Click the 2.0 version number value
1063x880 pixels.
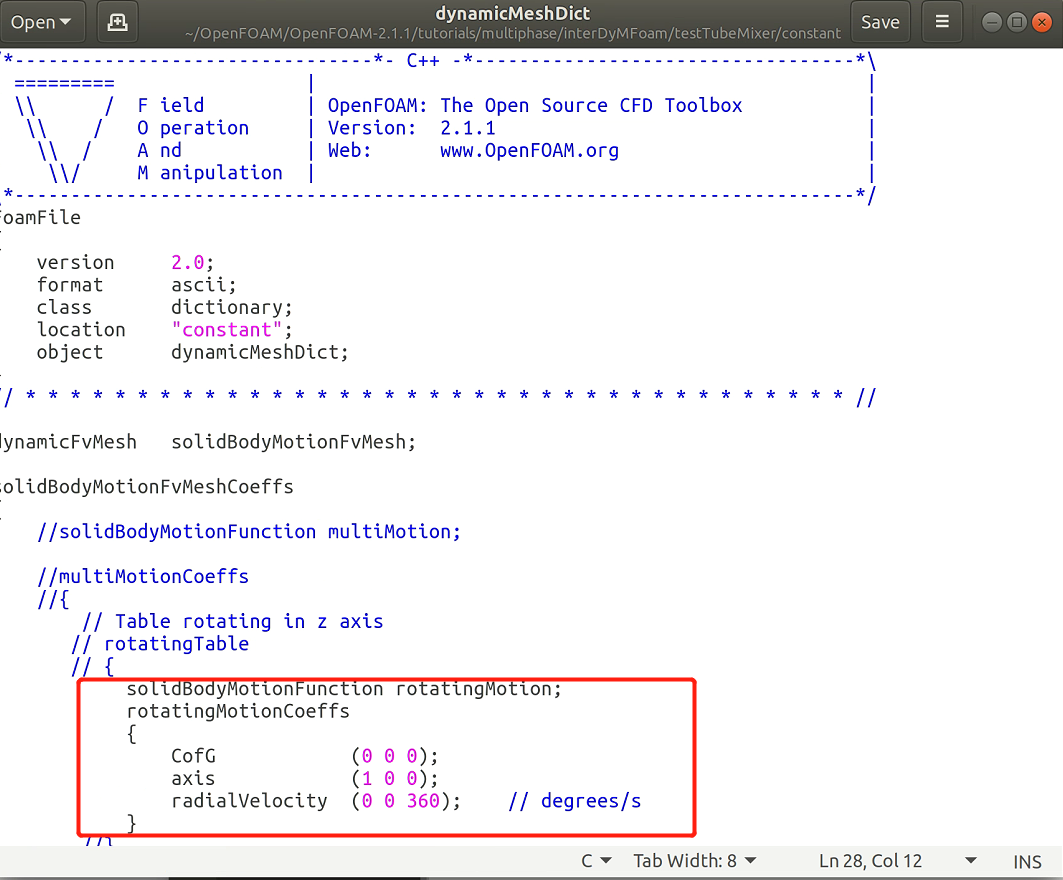(187, 263)
